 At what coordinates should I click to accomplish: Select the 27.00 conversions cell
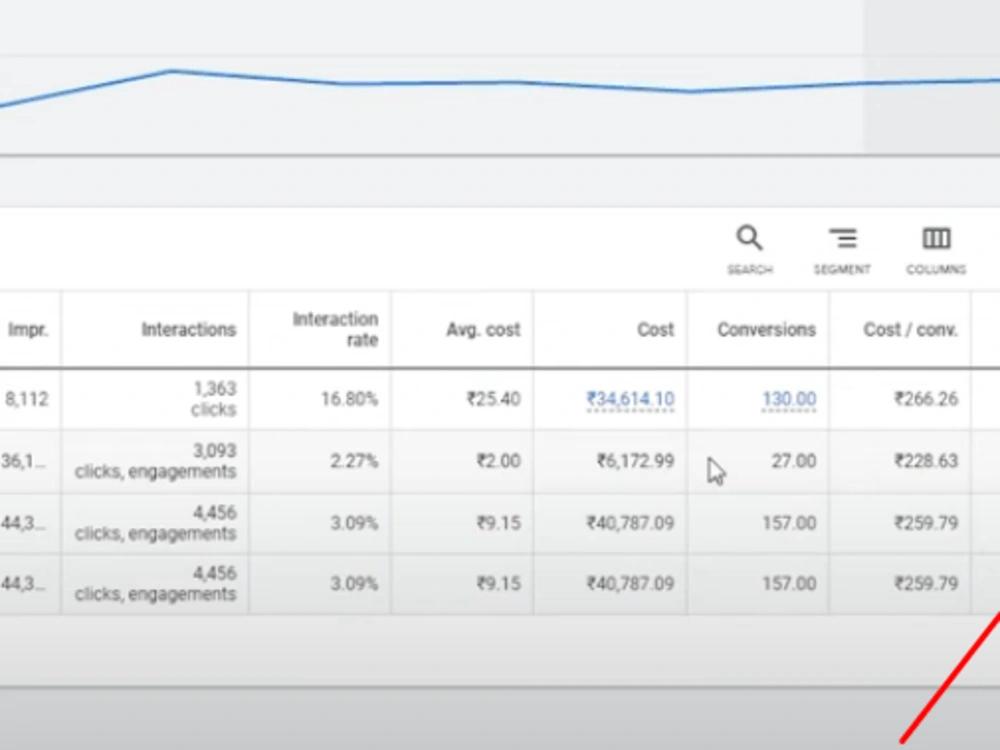click(758, 461)
